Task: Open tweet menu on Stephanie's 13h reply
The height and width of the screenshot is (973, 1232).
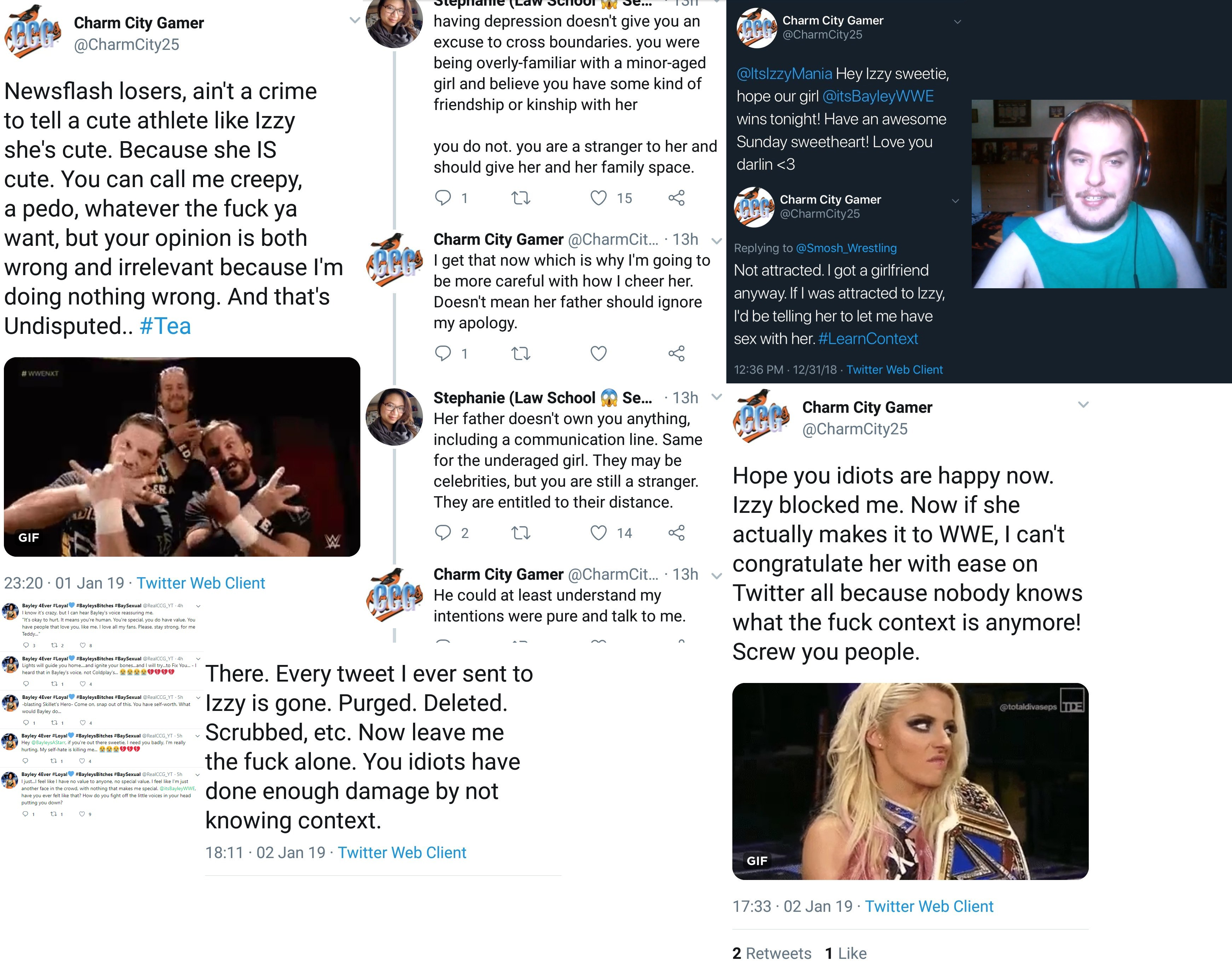Action: tap(716, 397)
